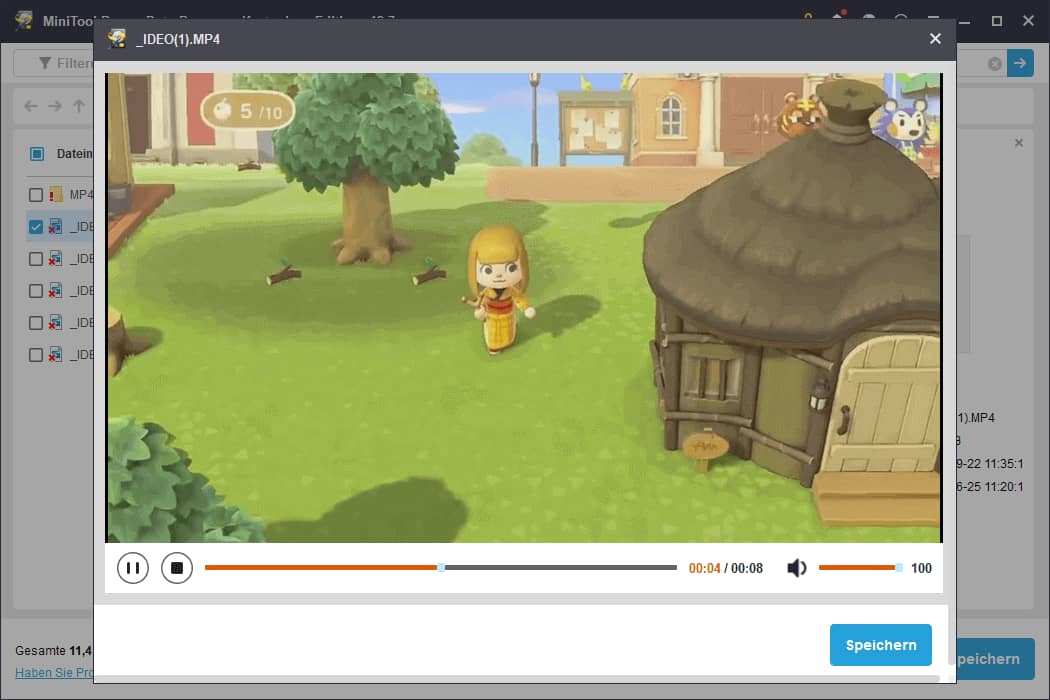
Task: Click Speichern in the preview dialog
Action: coord(880,645)
